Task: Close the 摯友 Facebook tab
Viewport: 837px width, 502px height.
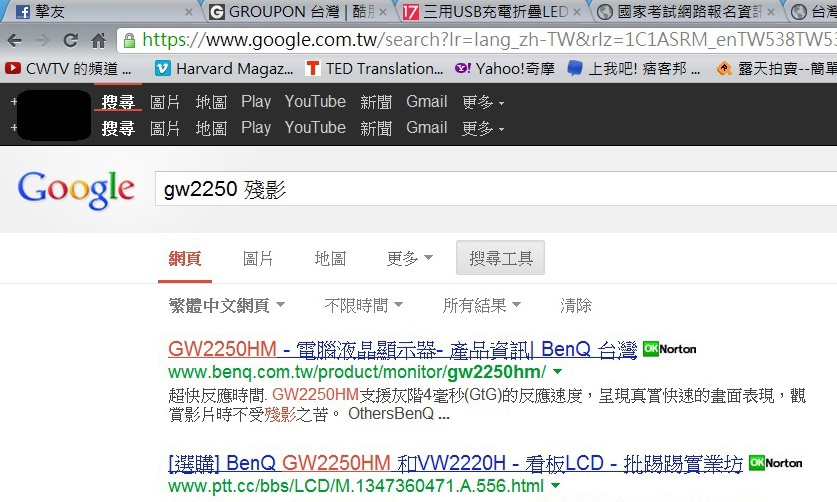Action: click(x=188, y=12)
